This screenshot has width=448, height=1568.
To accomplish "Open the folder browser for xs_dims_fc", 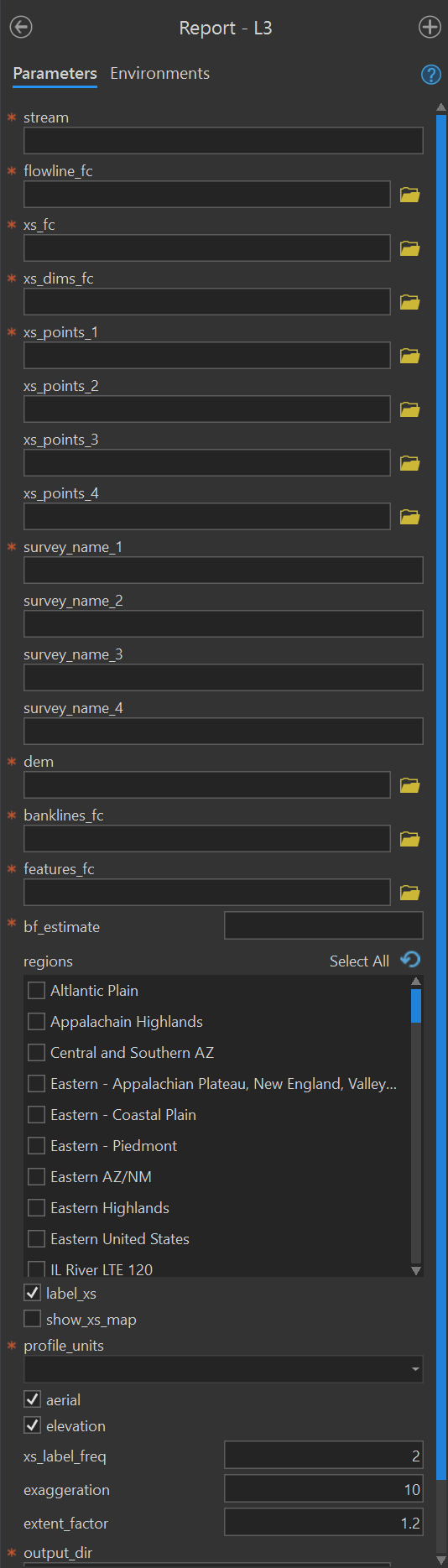I will 409,302.
